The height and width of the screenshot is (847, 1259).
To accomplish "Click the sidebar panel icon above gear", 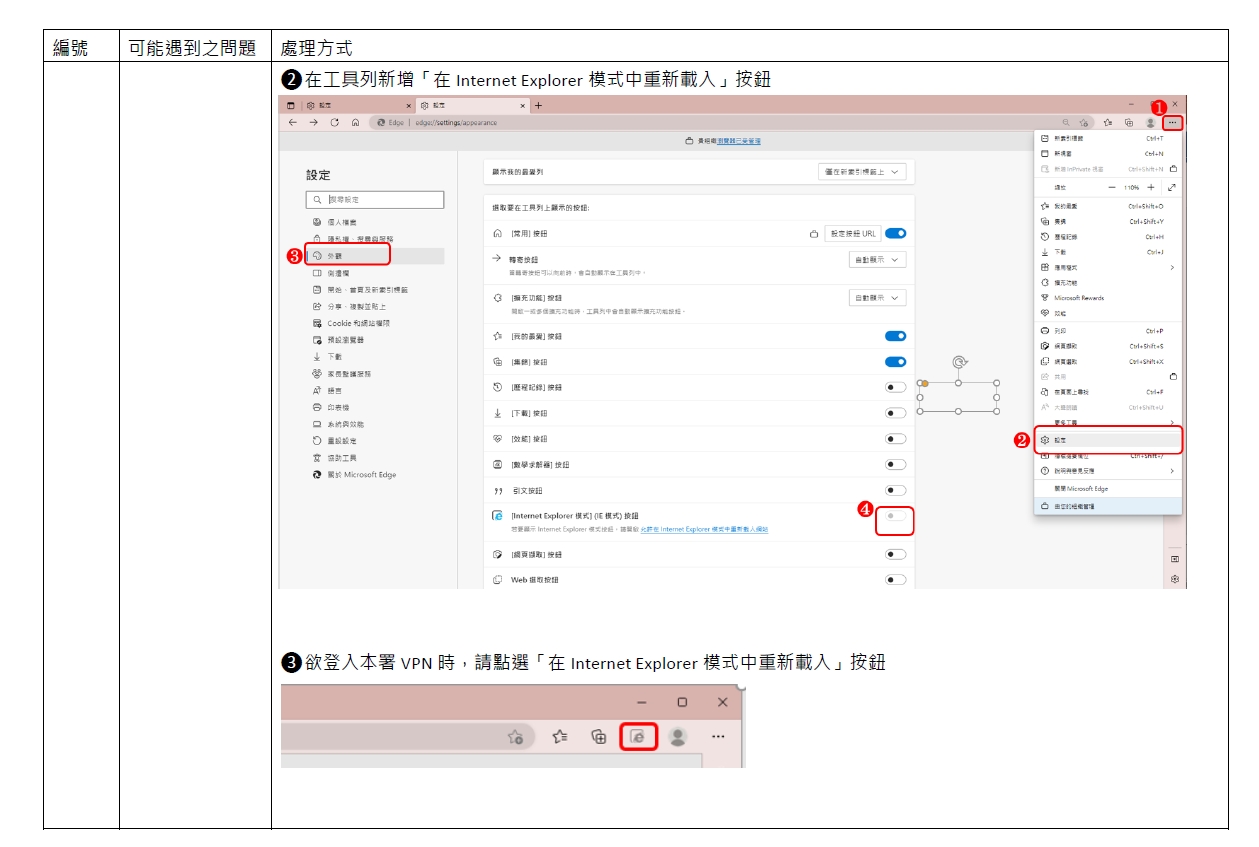I will pyautogui.click(x=1175, y=559).
